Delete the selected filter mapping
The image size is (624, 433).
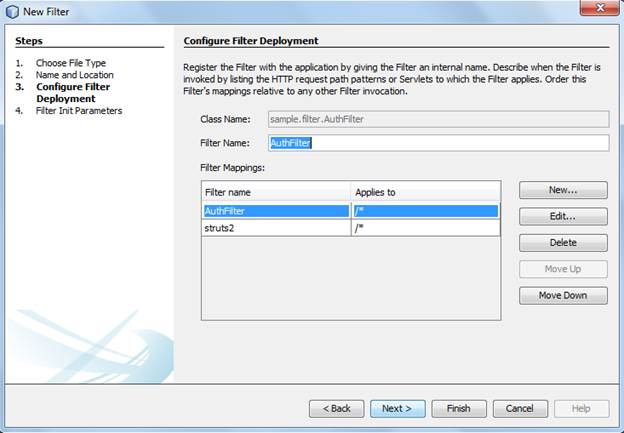click(x=563, y=243)
